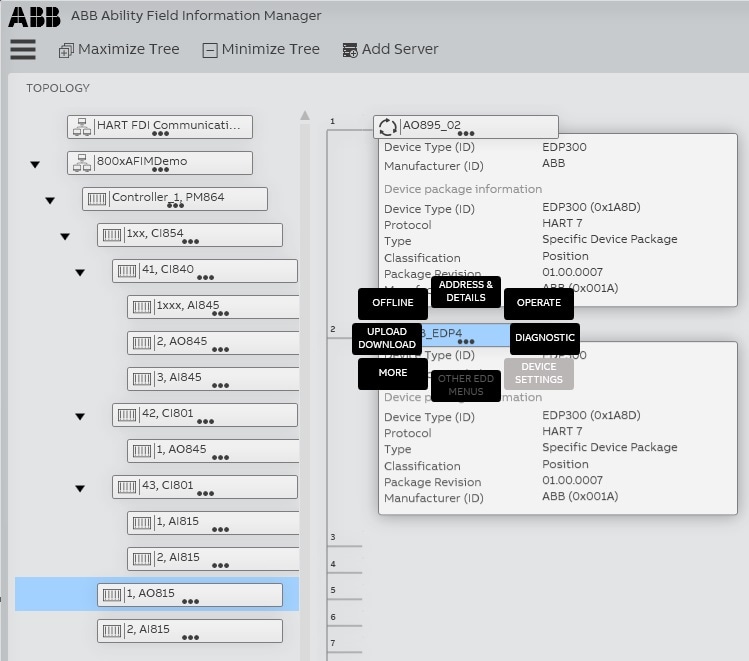Viewport: 749px width, 661px height.
Task: Click the 3, AI845 module icon
Action: [142, 379]
